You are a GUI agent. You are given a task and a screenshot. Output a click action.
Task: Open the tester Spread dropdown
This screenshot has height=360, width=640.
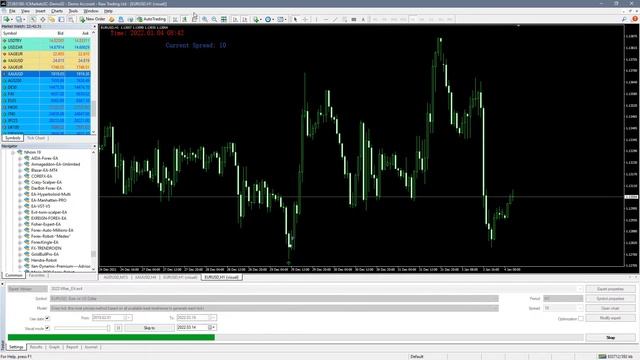click(580, 308)
